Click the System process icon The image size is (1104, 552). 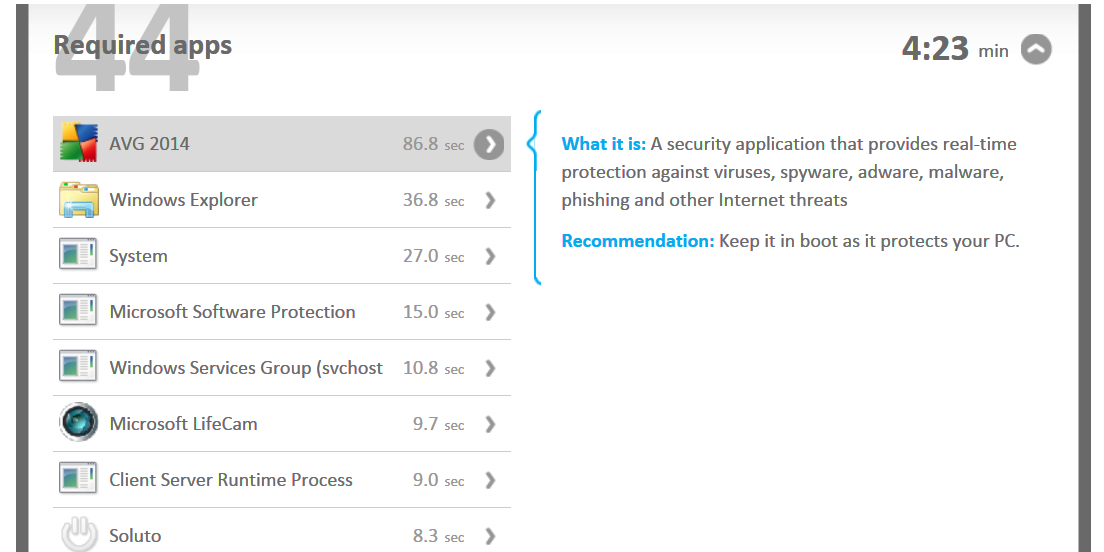(78, 256)
